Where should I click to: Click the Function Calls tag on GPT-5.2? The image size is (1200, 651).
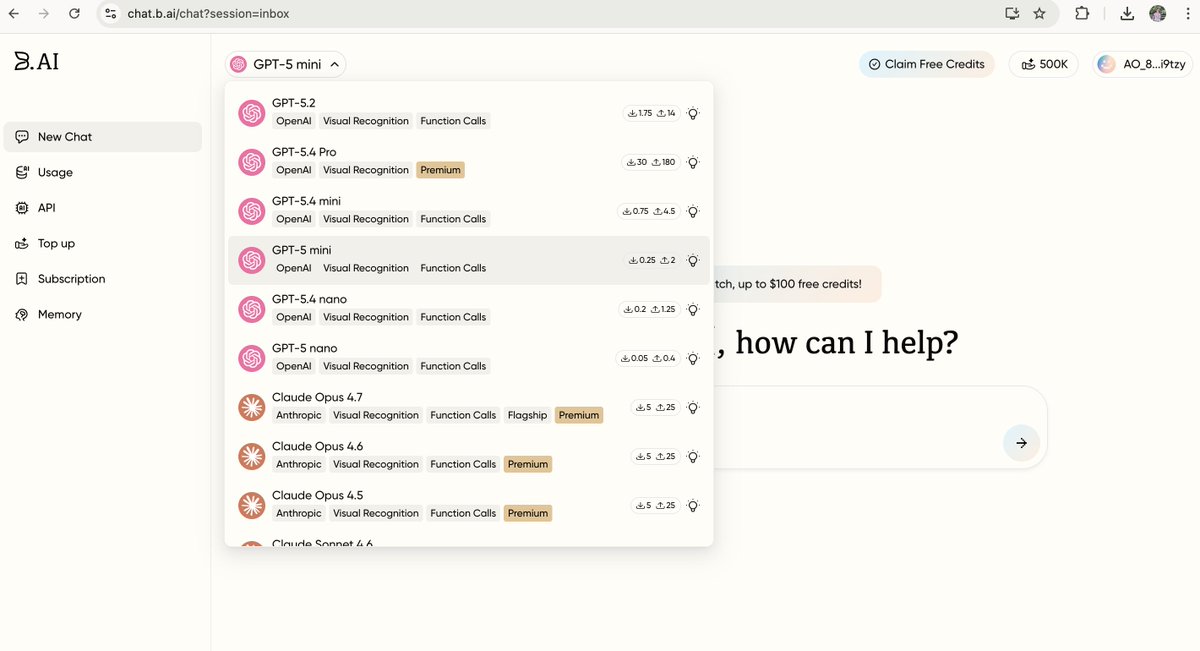coord(453,121)
